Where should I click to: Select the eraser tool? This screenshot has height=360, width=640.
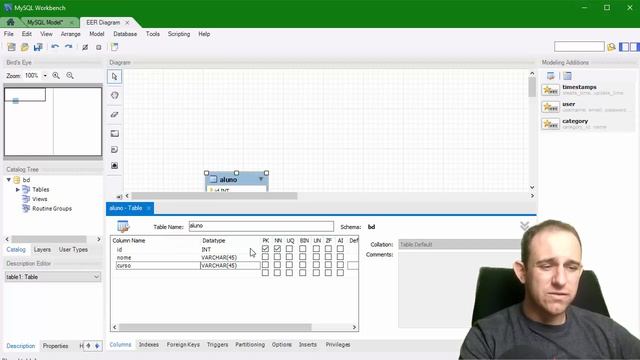115,115
